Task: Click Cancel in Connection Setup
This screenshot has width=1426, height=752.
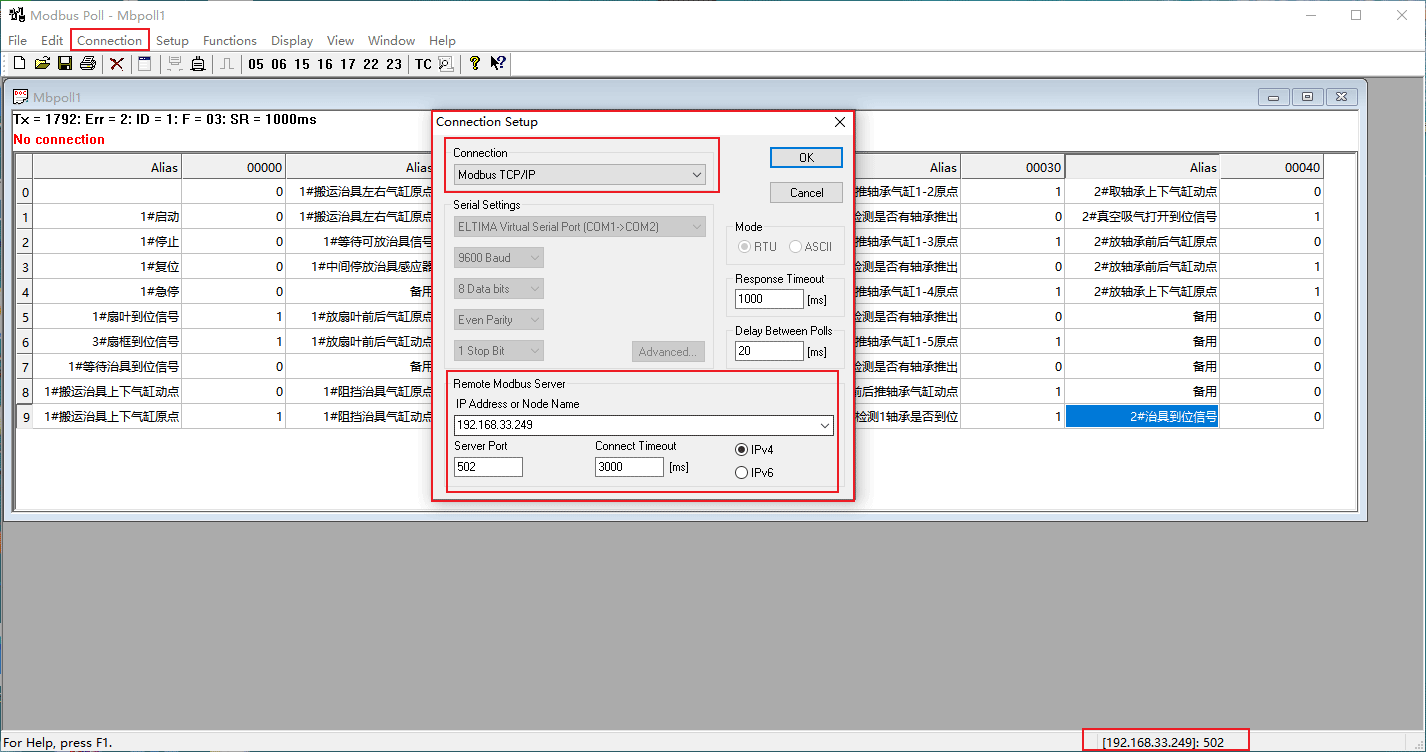Action: tap(806, 192)
